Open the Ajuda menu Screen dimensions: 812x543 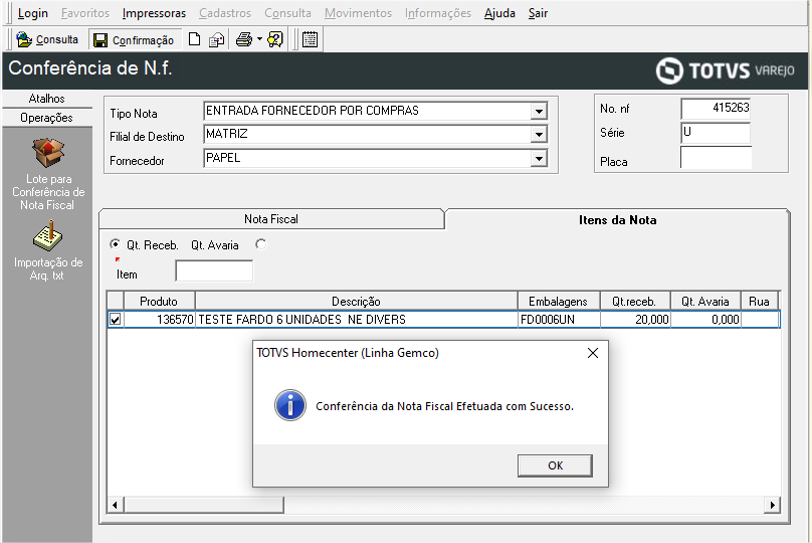coord(500,13)
